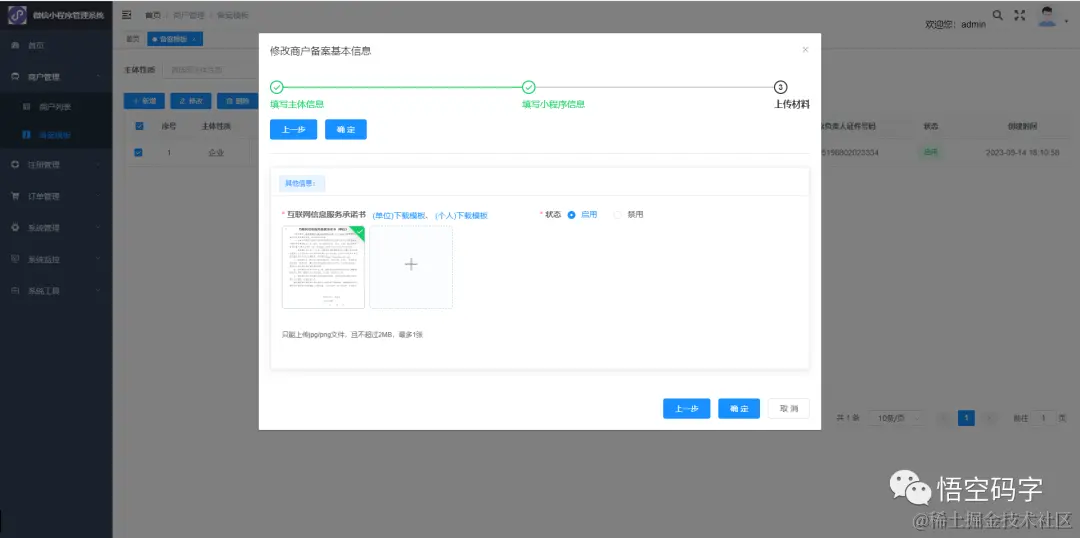Select the 启用 status radio button
This screenshot has height=538, width=1080.
click(x=571, y=215)
